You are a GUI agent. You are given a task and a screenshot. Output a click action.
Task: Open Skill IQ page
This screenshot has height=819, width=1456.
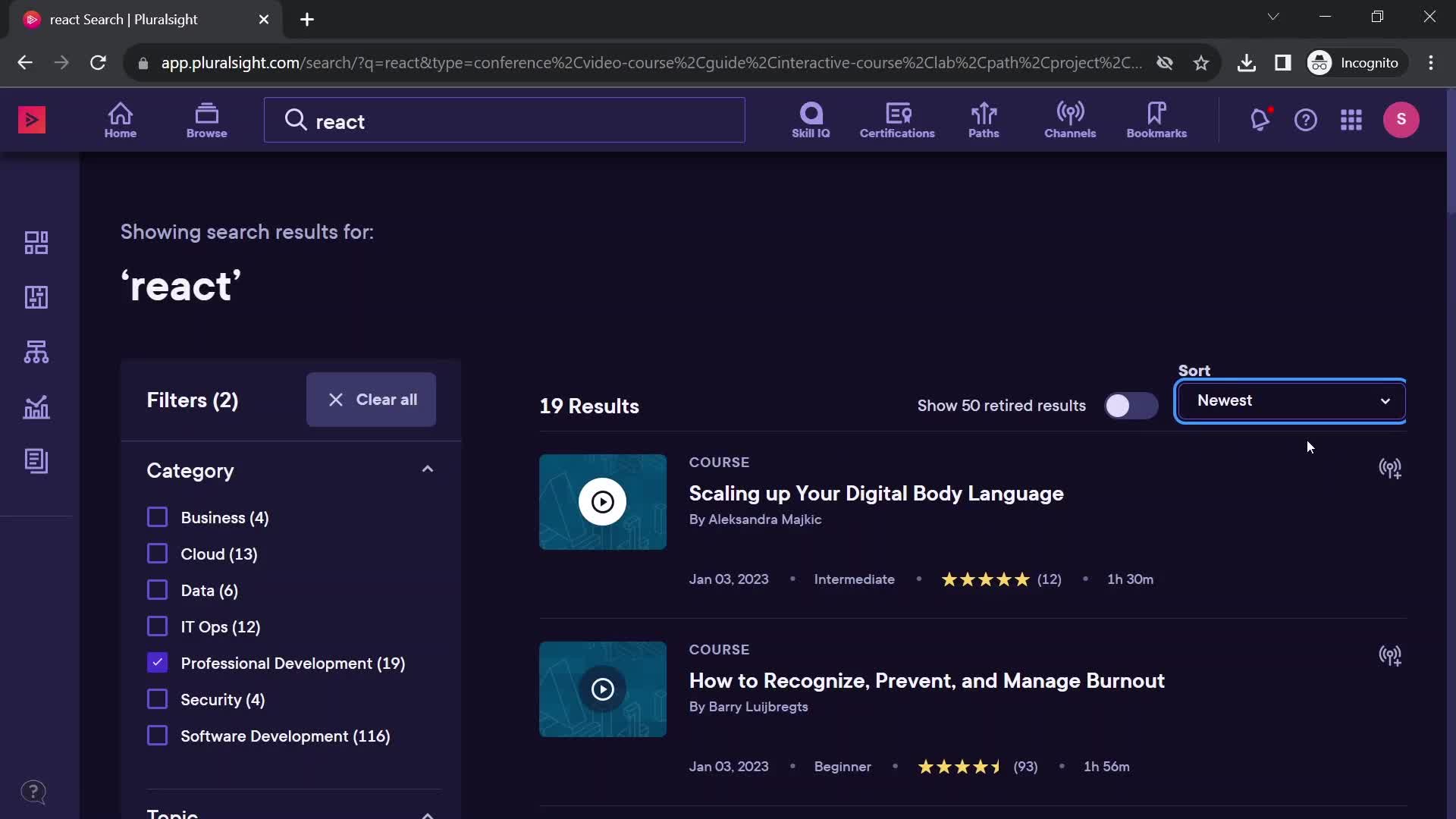point(811,120)
